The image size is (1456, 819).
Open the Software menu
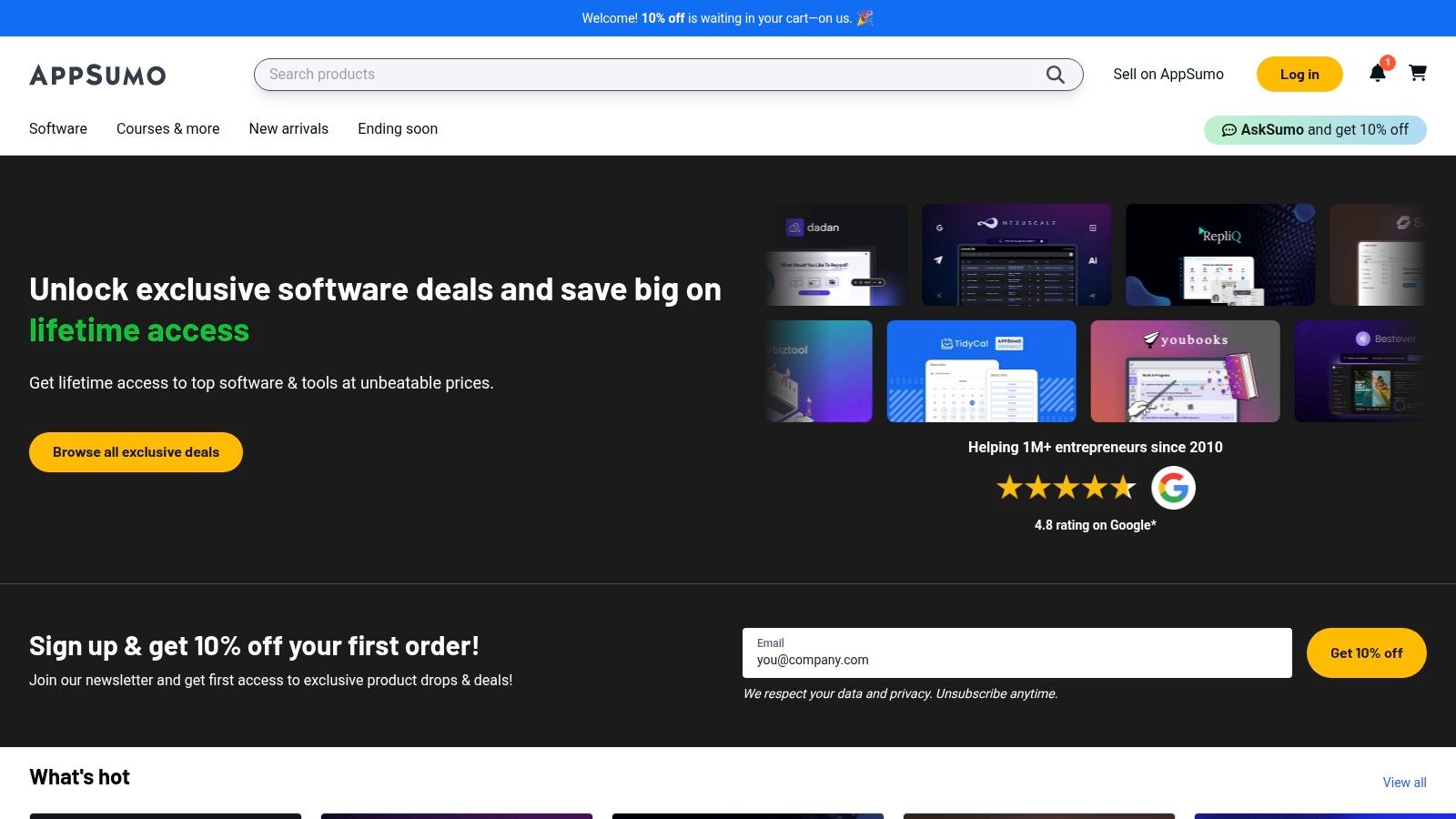(58, 129)
